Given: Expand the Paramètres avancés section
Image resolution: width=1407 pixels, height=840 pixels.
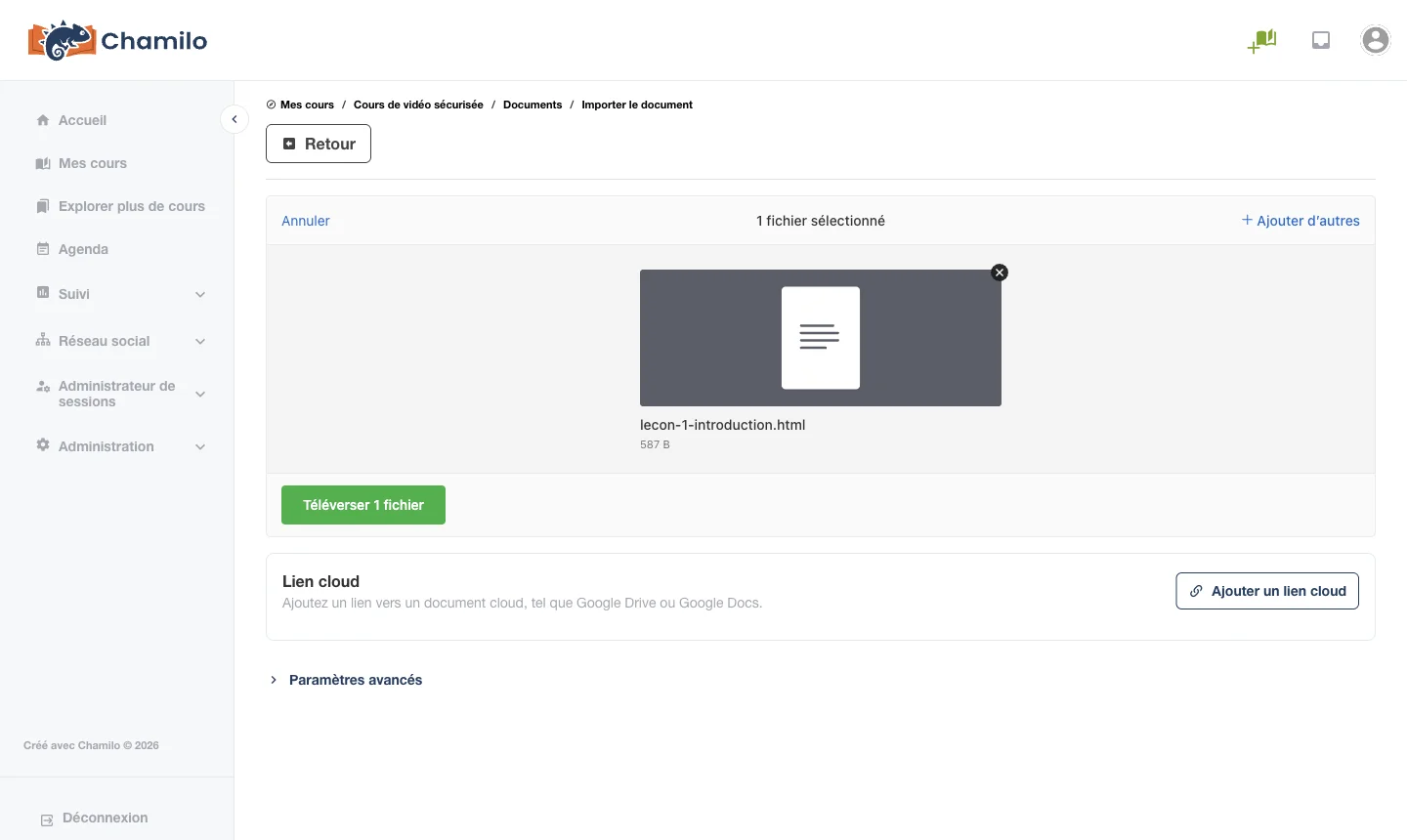Looking at the screenshot, I should 346,680.
